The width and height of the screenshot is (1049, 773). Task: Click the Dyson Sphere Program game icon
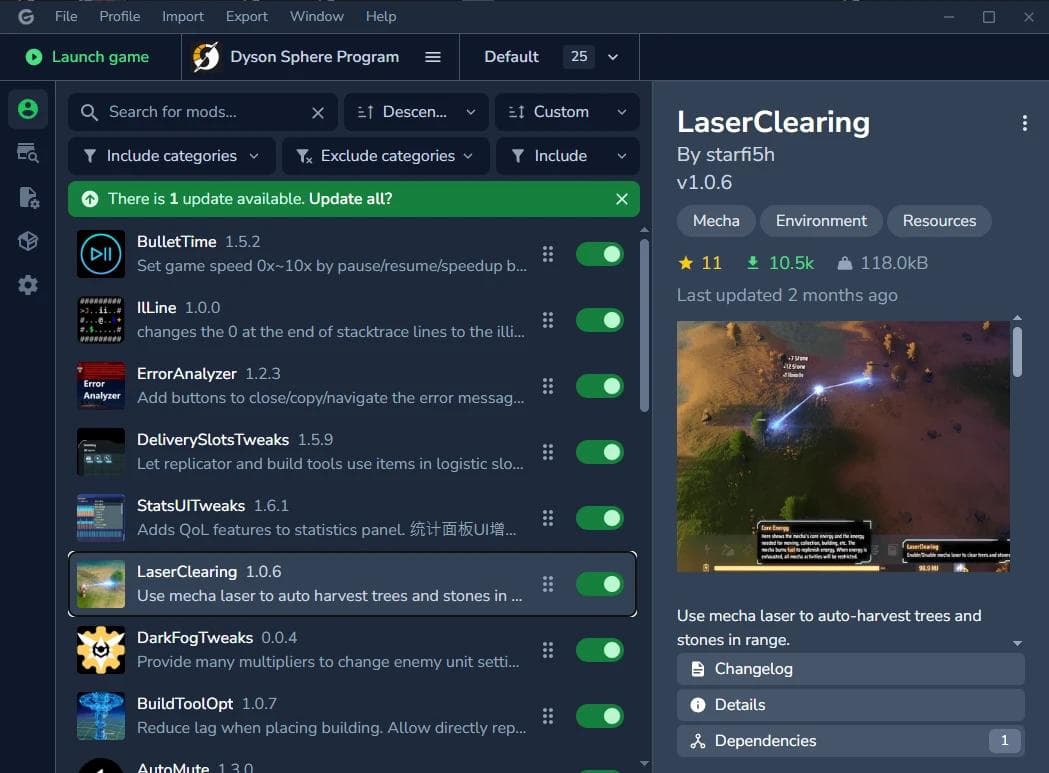(206, 57)
